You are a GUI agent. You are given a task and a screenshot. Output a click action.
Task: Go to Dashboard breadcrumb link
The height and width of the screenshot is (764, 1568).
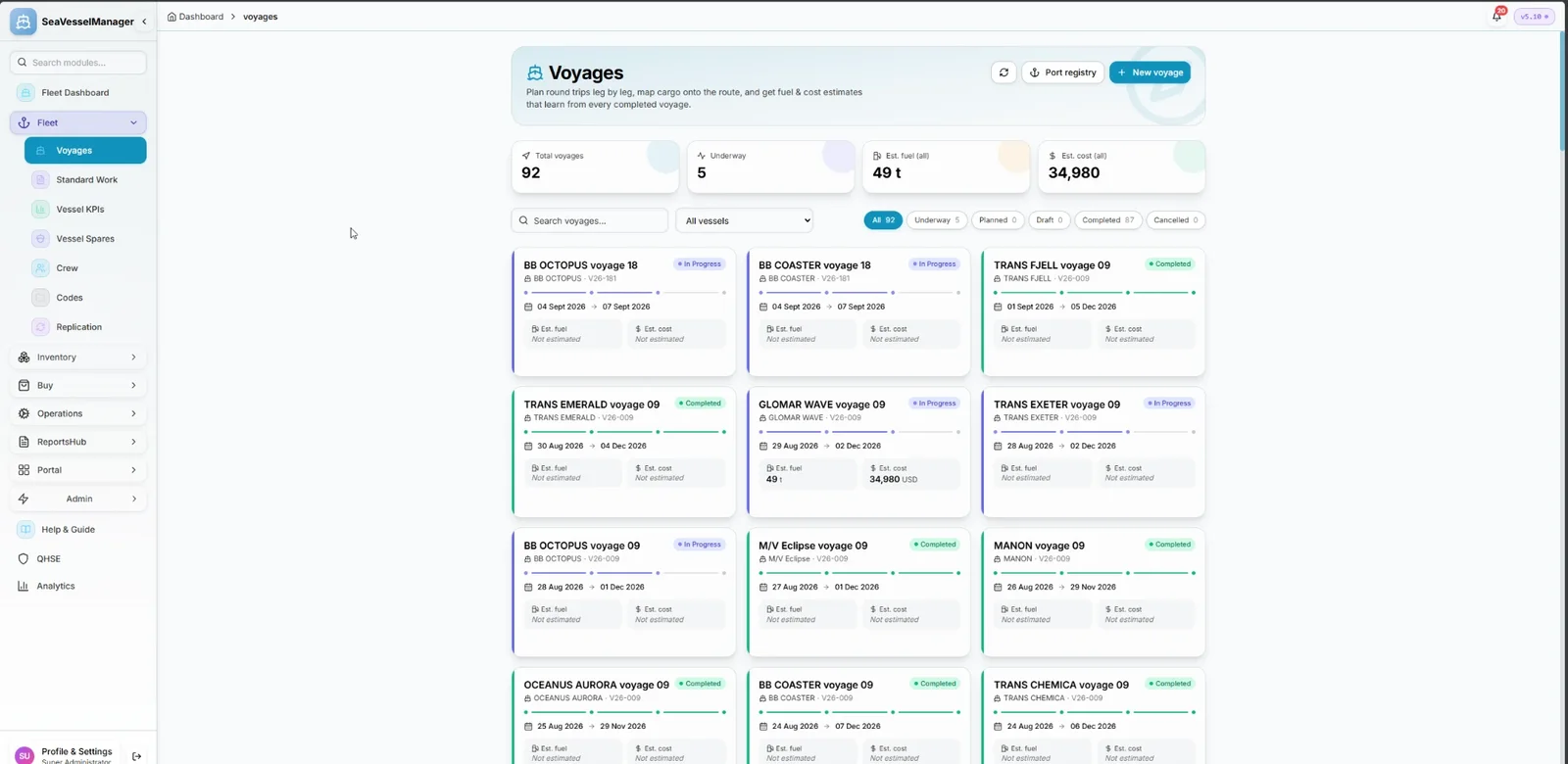click(201, 17)
